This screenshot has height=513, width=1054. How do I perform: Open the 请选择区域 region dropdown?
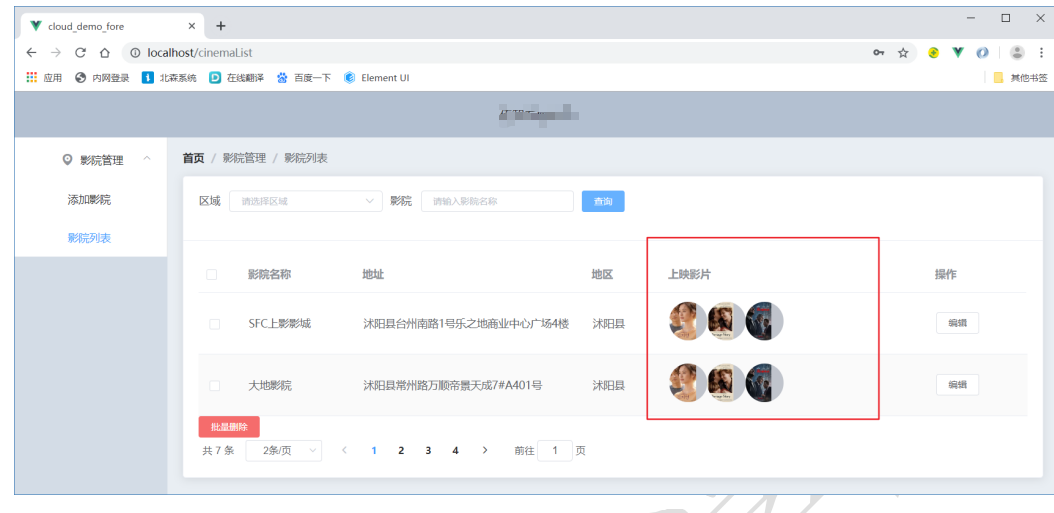(x=306, y=201)
